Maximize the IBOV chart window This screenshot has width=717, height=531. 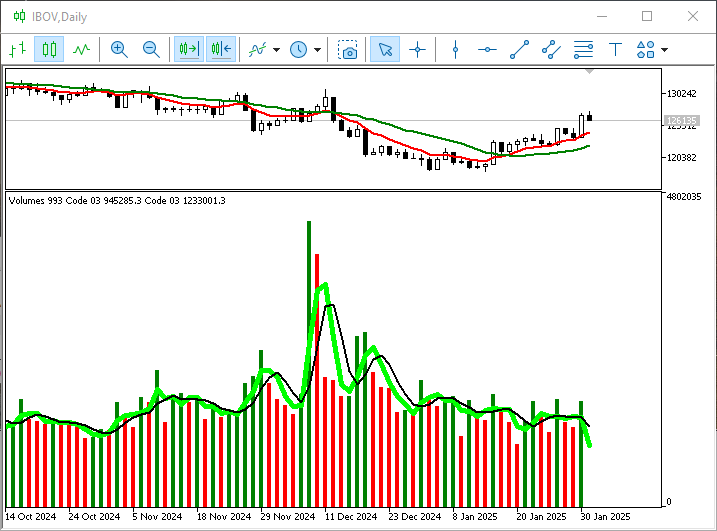pos(647,16)
